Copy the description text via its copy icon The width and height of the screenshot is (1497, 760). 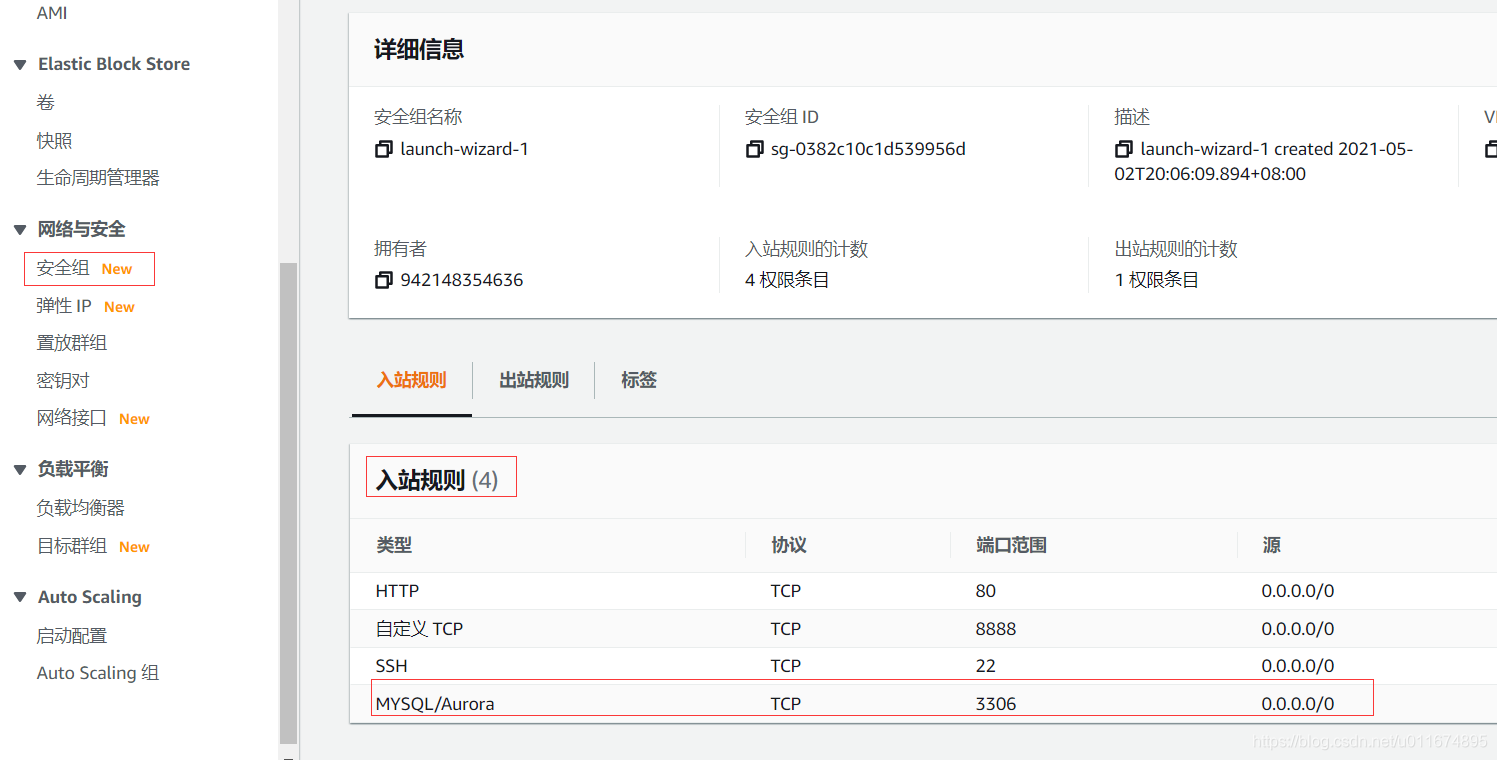1124,148
